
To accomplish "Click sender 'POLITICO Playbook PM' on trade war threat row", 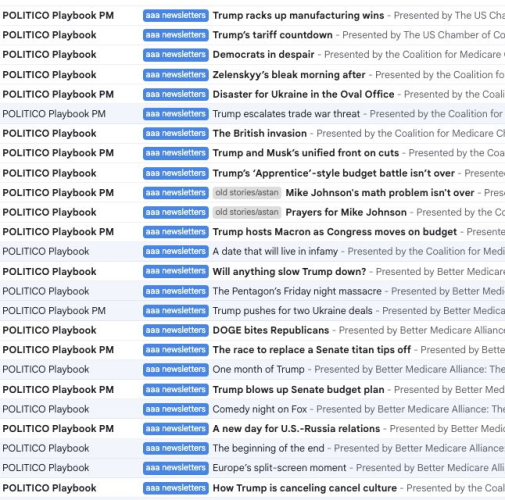I will 54,114.
